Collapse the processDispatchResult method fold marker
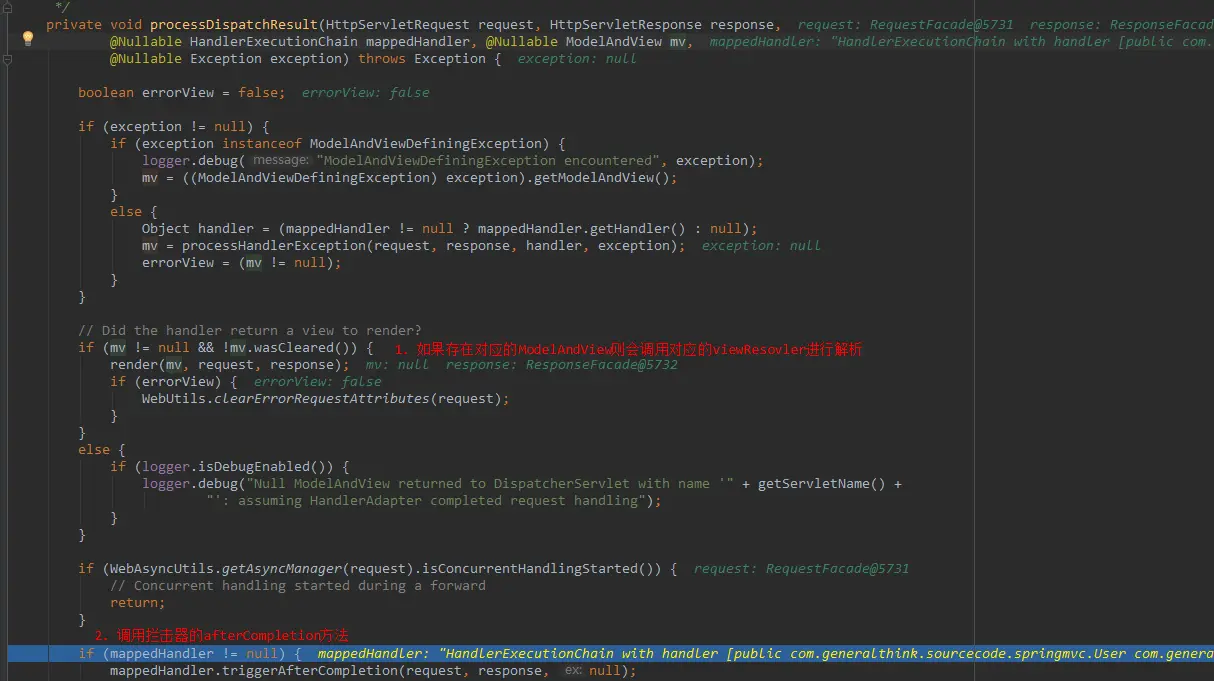Viewport: 1214px width, 681px height. coord(8,60)
